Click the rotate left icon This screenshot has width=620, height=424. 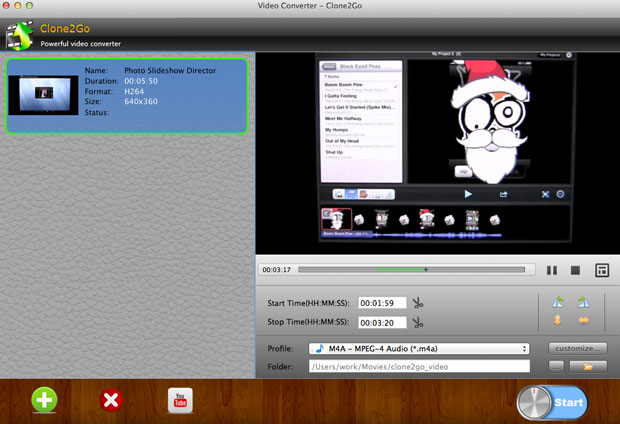pyautogui.click(x=559, y=302)
